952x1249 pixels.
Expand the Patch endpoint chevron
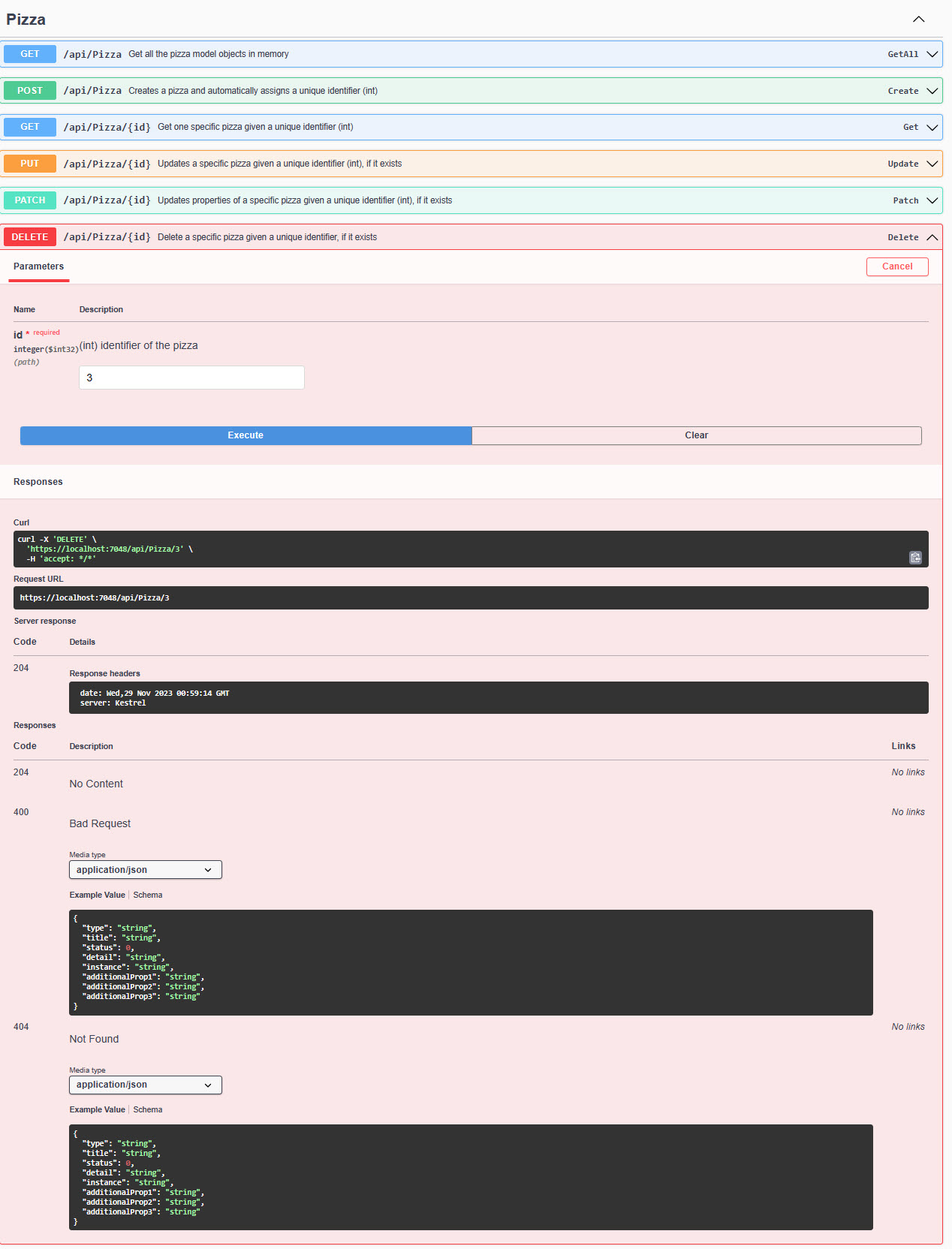[932, 200]
